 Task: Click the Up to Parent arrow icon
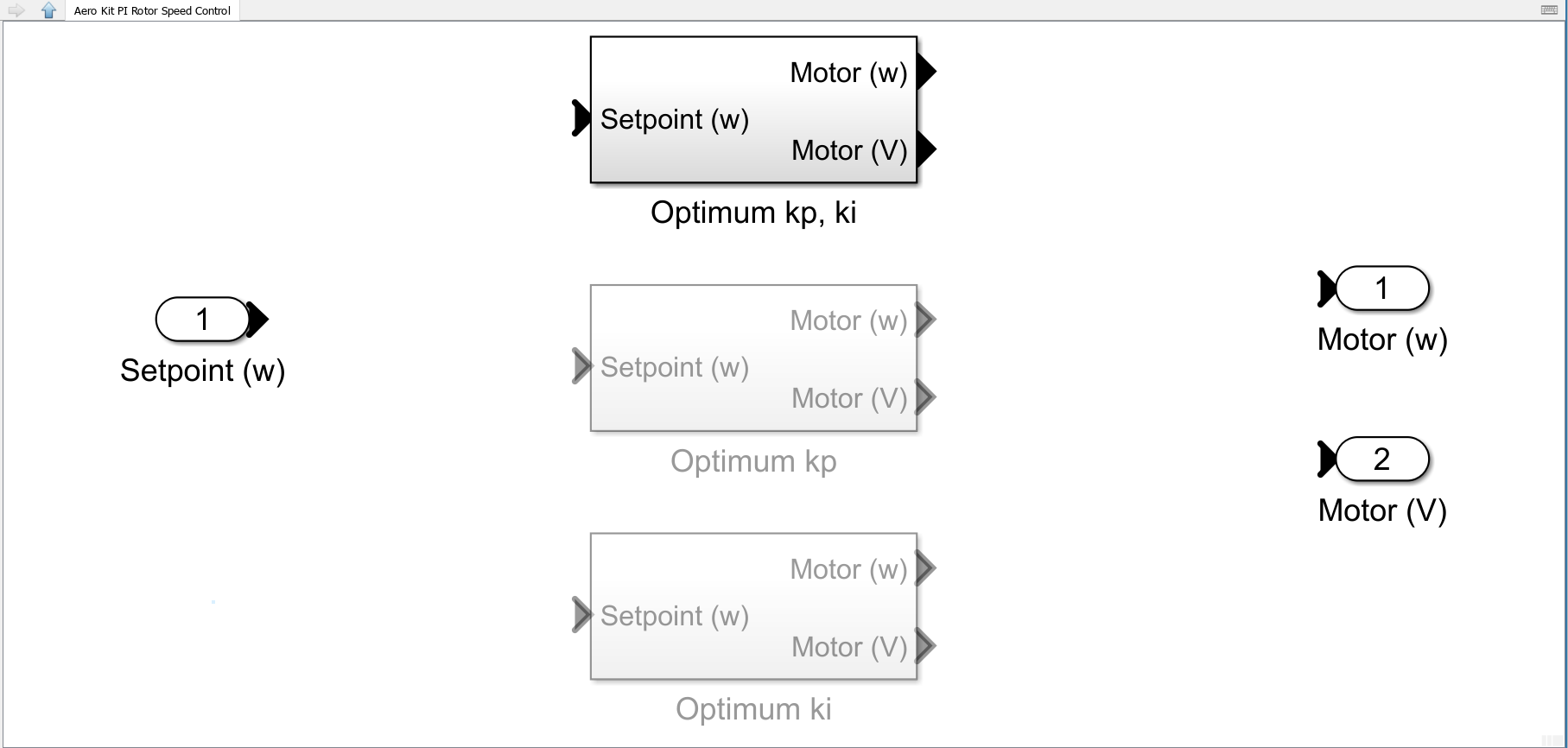pos(48,10)
